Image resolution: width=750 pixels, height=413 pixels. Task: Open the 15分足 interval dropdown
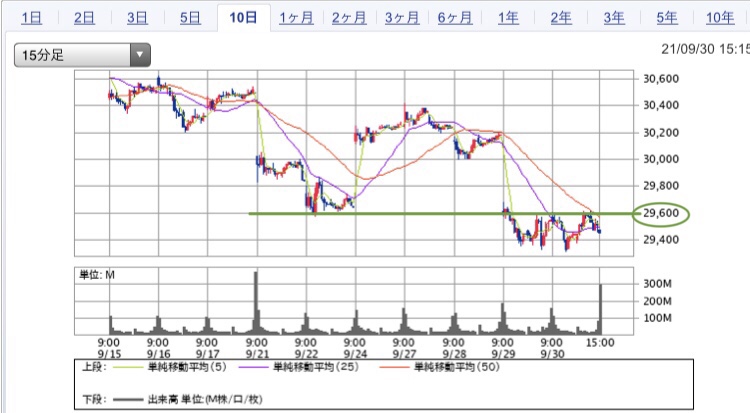82,55
